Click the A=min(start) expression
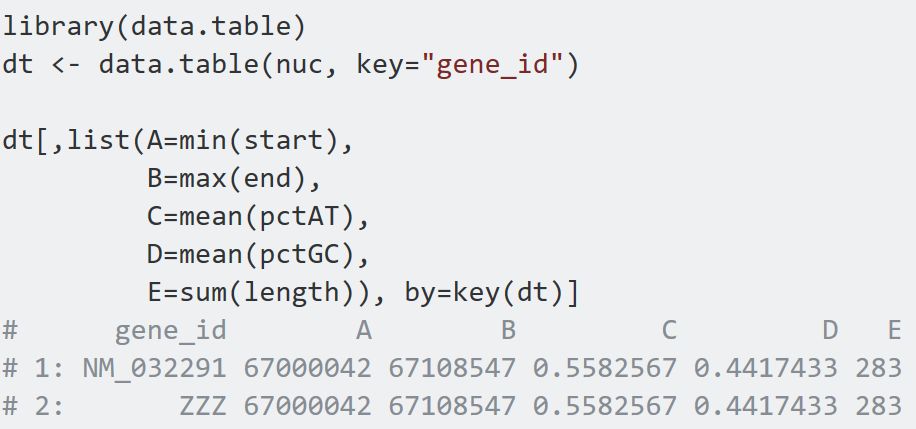916x429 pixels. pyautogui.click(x=250, y=141)
